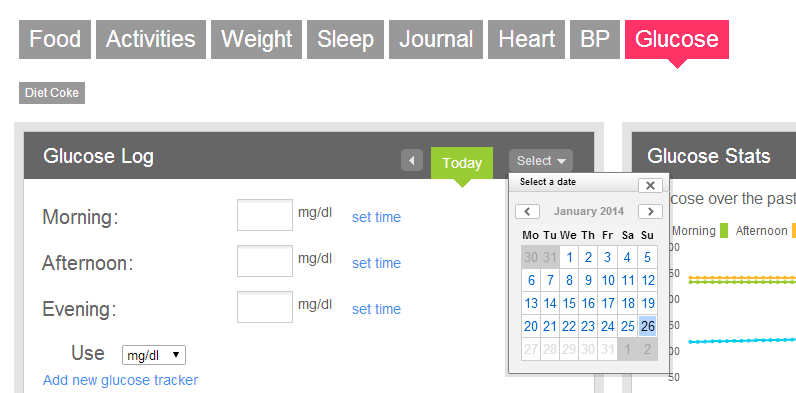Show previous month in the calendar
Image resolution: width=796 pixels, height=393 pixels.
[527, 211]
